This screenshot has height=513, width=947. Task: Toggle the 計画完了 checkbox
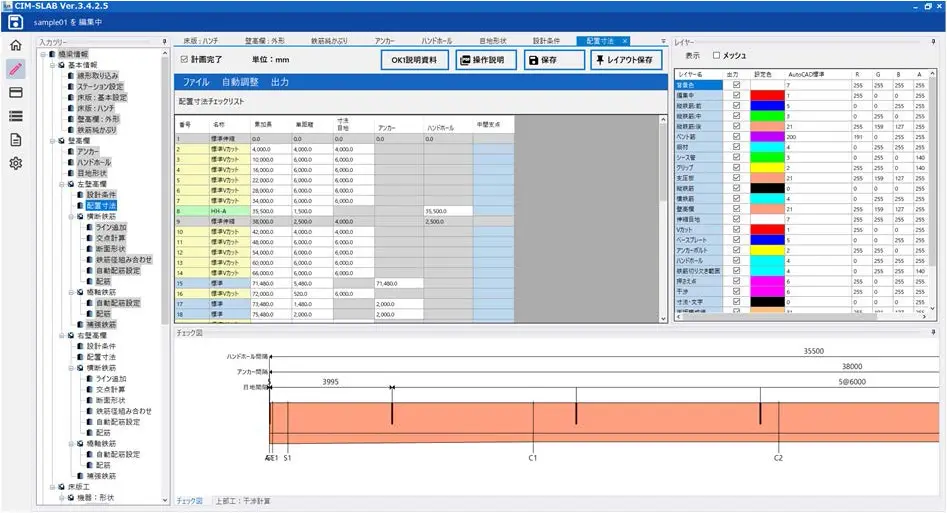point(184,59)
